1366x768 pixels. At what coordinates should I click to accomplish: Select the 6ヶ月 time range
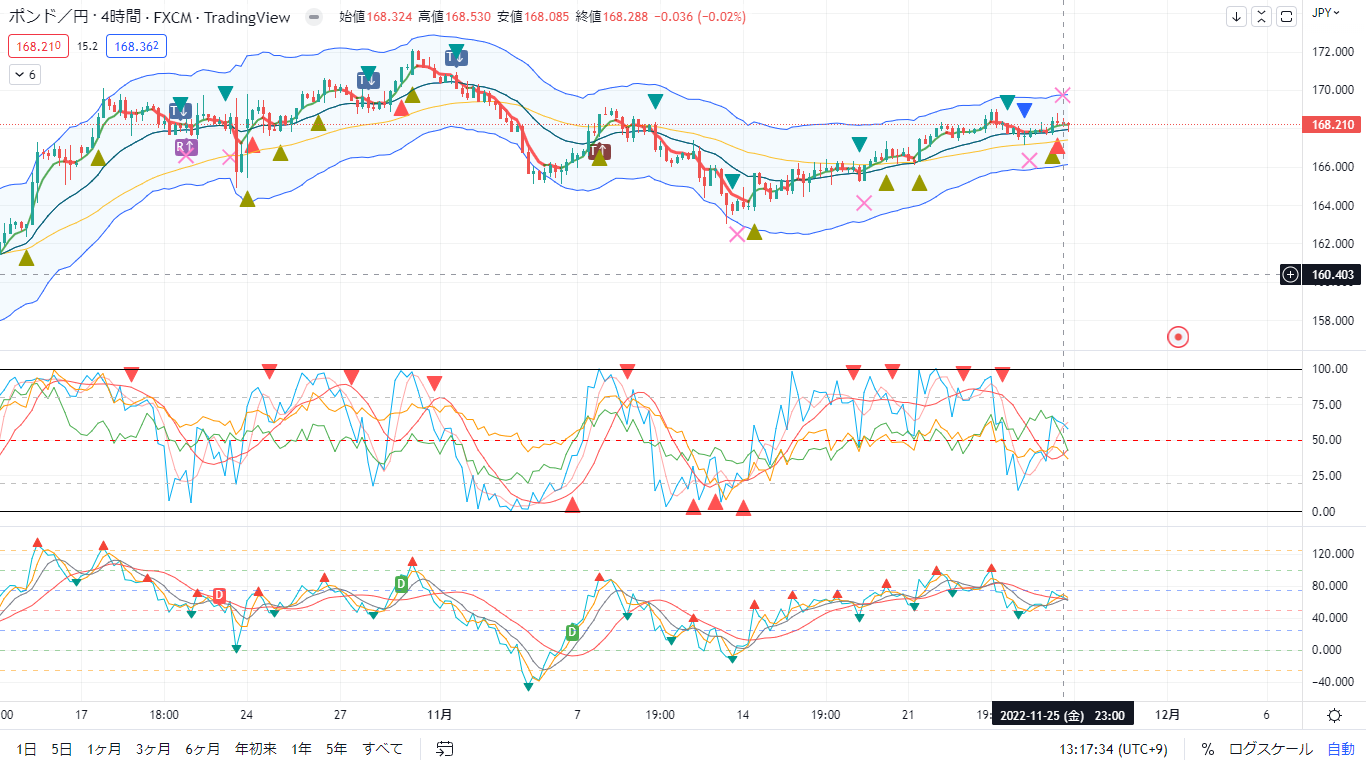(203, 748)
